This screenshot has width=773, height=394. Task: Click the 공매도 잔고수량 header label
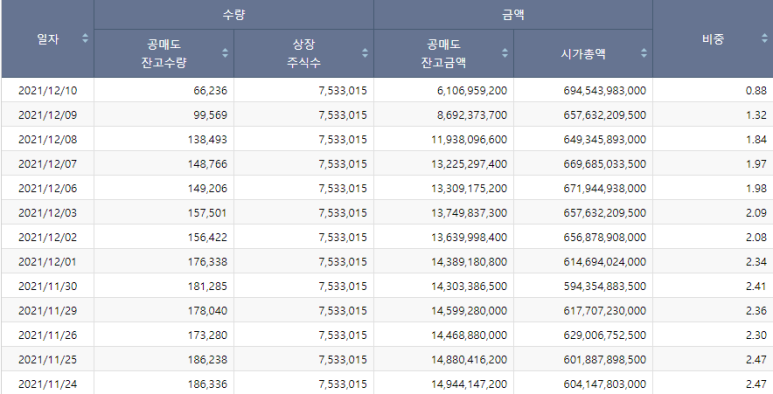[x=164, y=53]
